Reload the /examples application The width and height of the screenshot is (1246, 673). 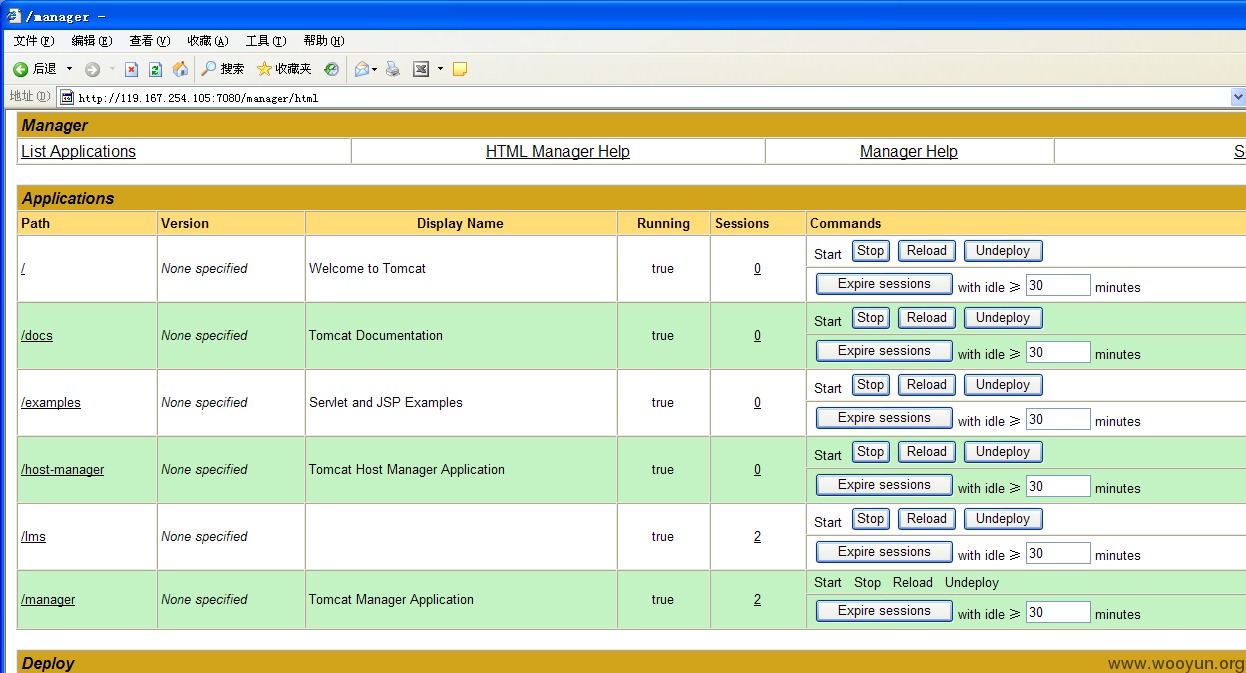click(926, 385)
